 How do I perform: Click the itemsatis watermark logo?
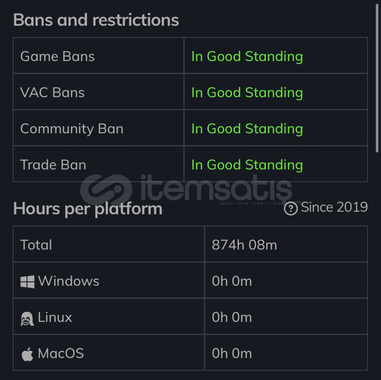tap(187, 189)
